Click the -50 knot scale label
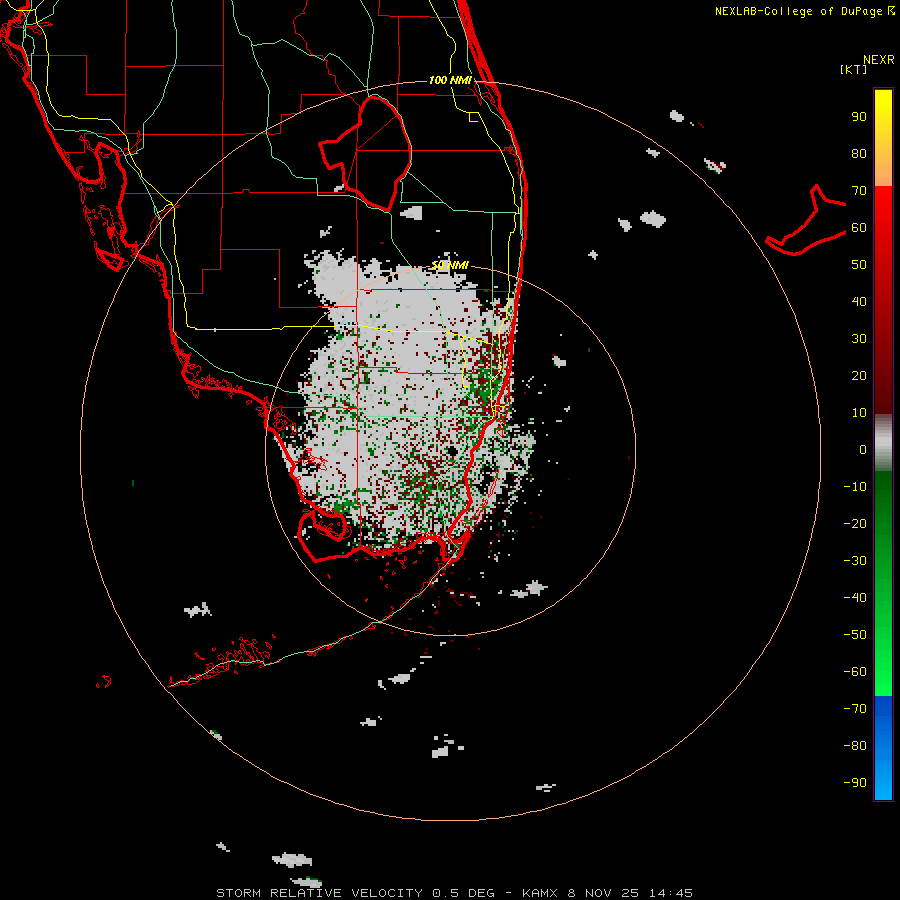 pos(855,635)
